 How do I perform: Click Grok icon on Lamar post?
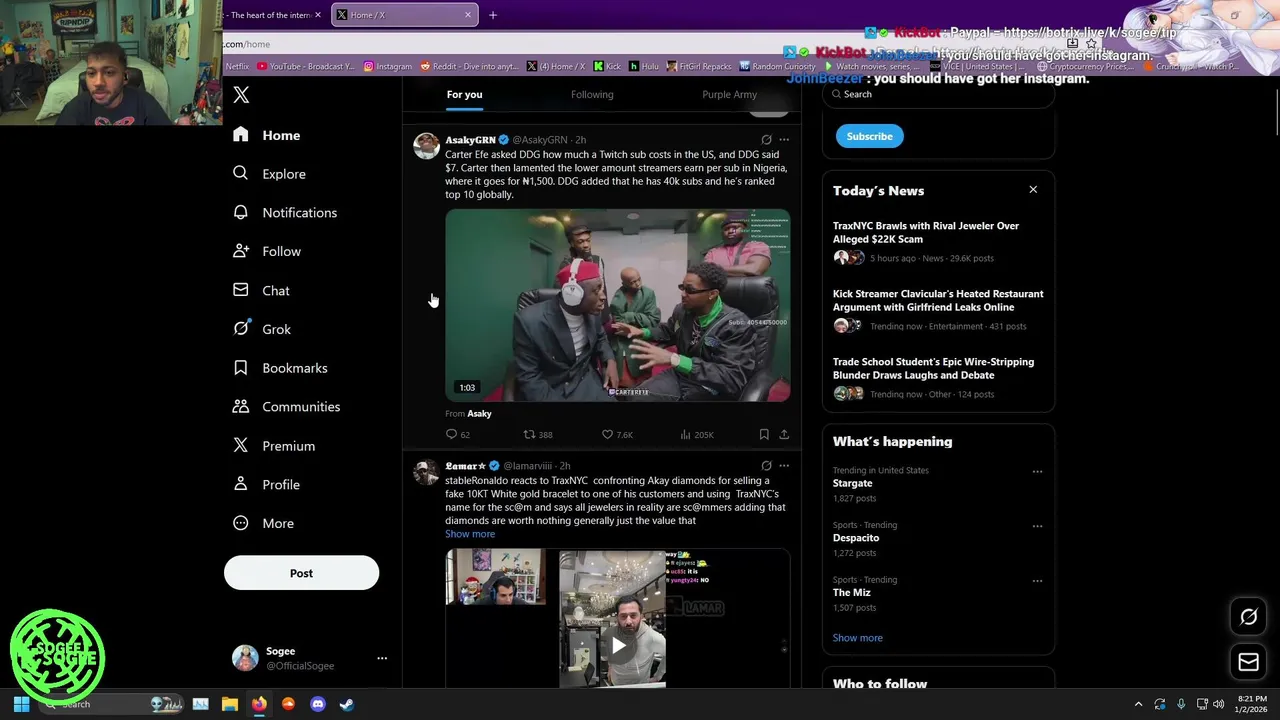point(766,466)
